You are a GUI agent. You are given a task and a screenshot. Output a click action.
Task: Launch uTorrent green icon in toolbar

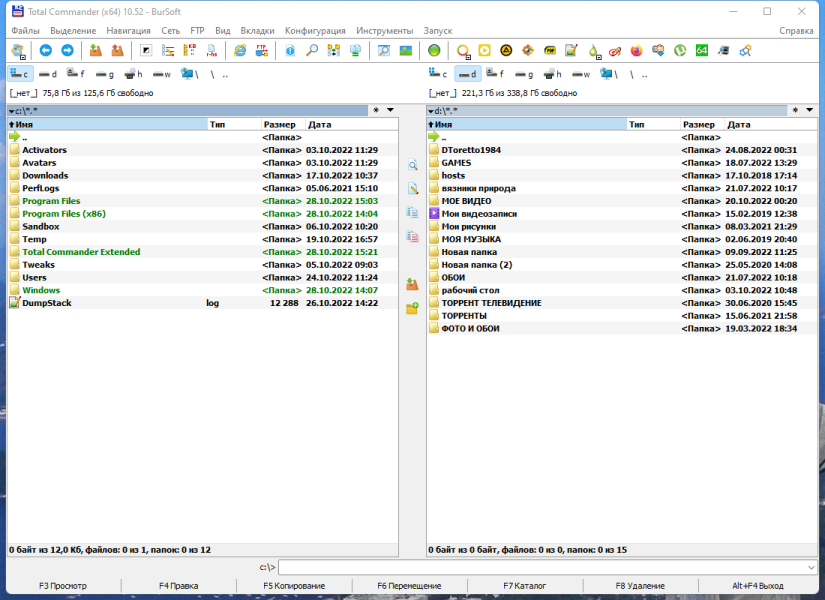tap(680, 51)
